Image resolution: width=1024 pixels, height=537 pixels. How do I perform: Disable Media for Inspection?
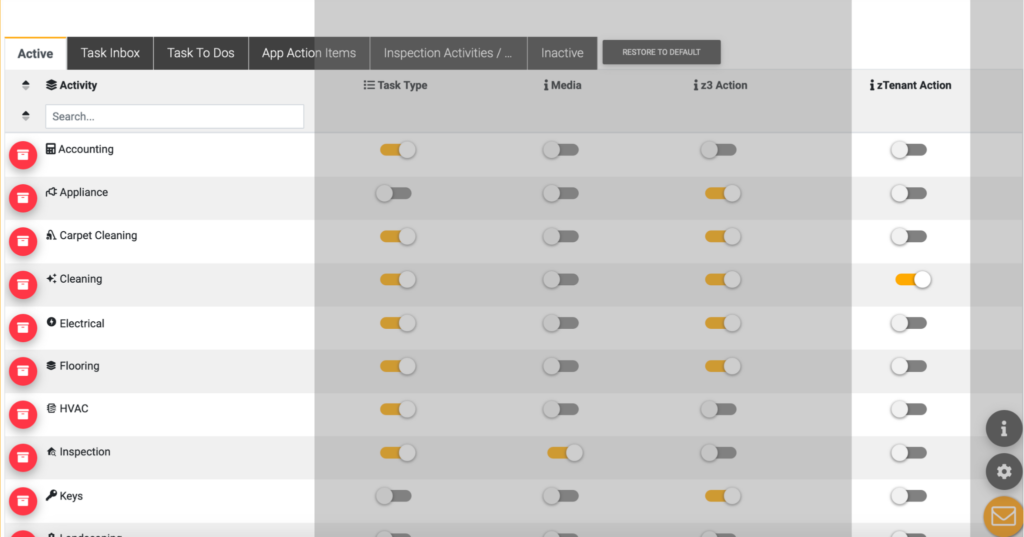point(565,453)
